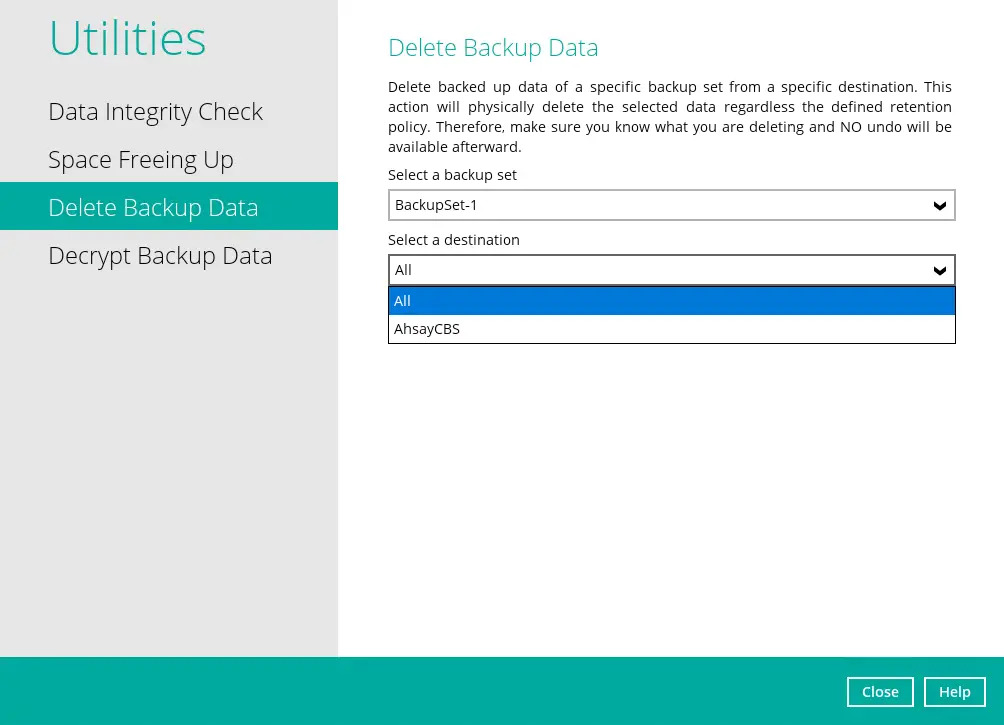Click the large Utilities title

(127, 39)
